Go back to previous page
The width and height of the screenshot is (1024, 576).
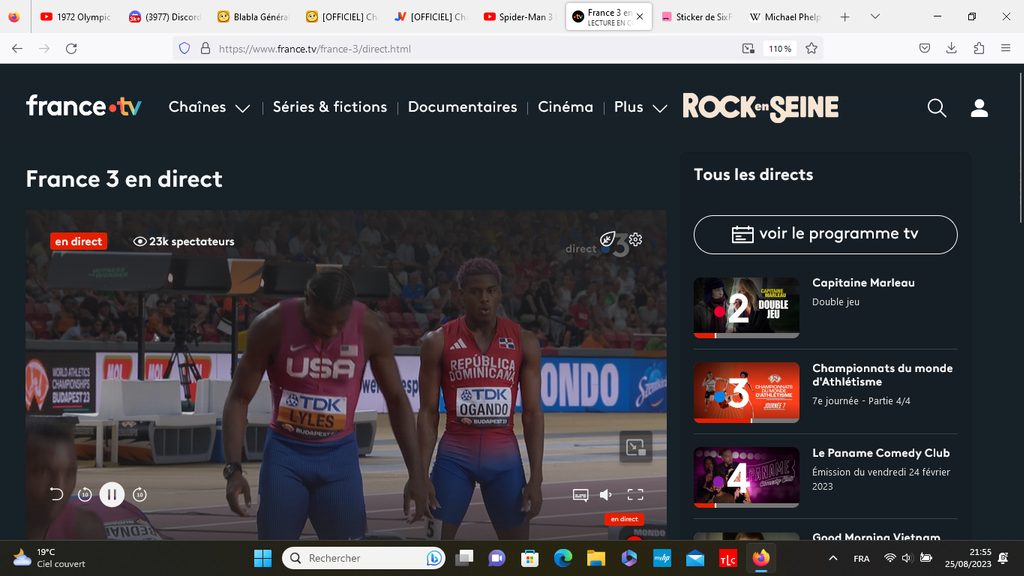(x=18, y=48)
